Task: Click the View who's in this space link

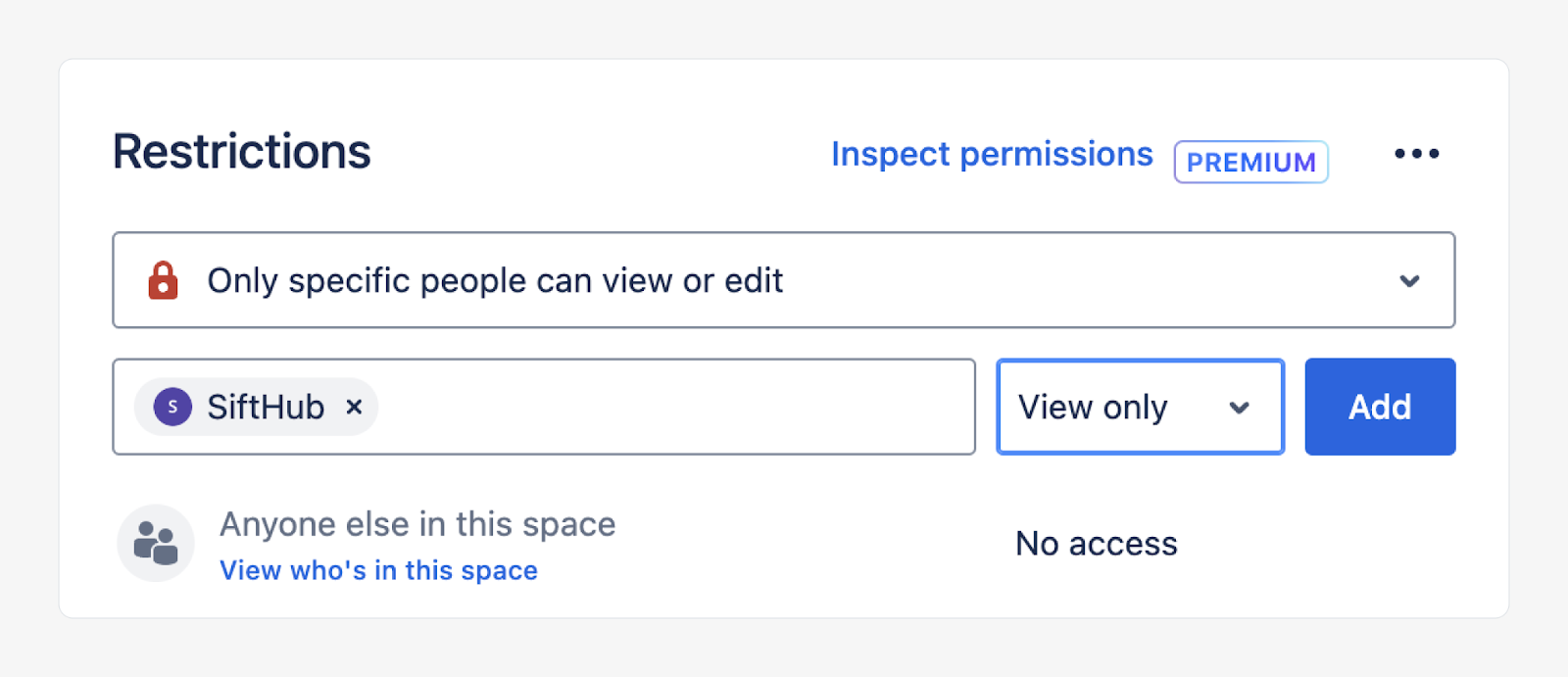Action: [x=378, y=570]
